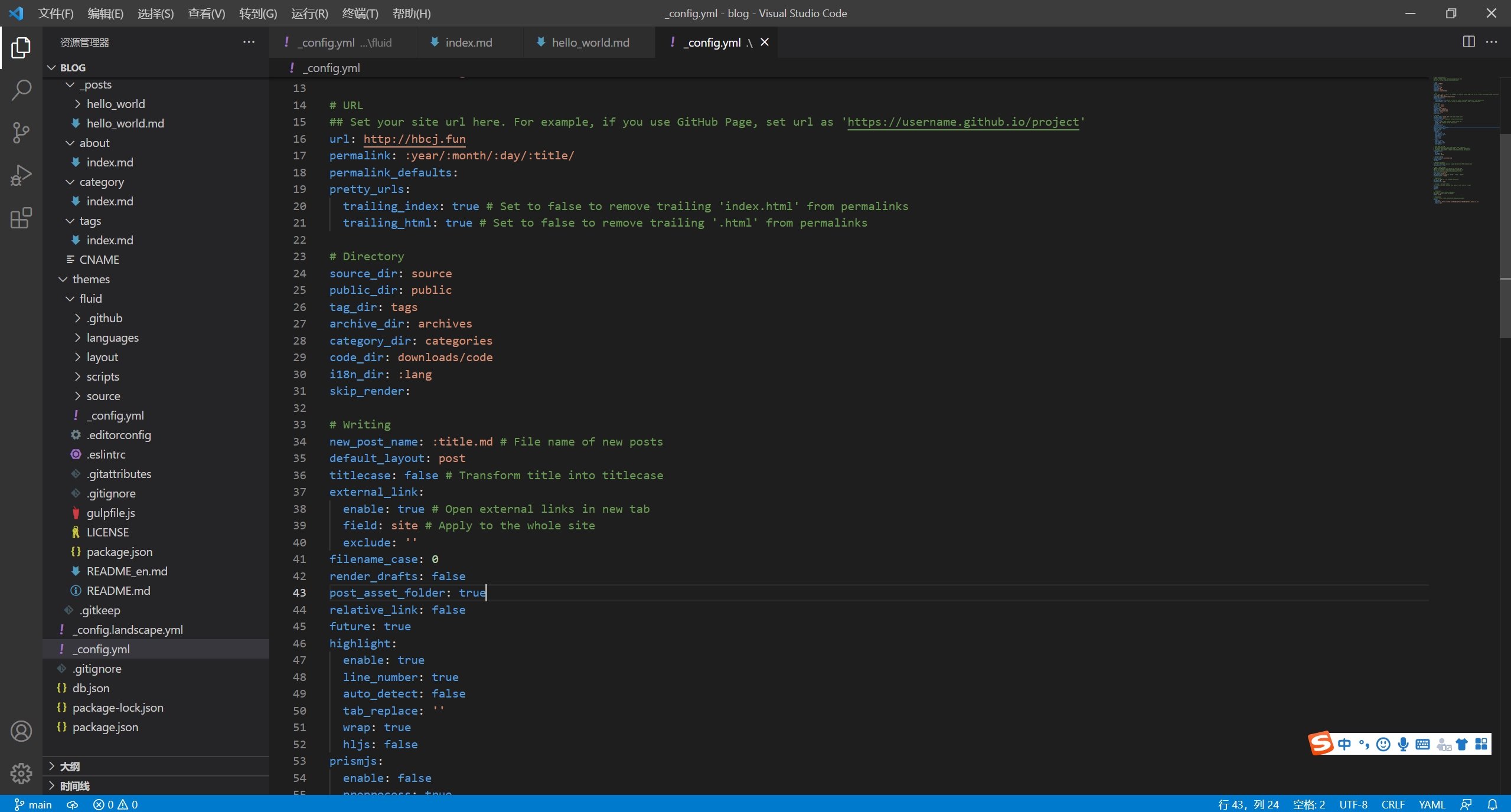The width and height of the screenshot is (1511, 812).
Task: Collapse the tags folder
Action: [x=155, y=221]
